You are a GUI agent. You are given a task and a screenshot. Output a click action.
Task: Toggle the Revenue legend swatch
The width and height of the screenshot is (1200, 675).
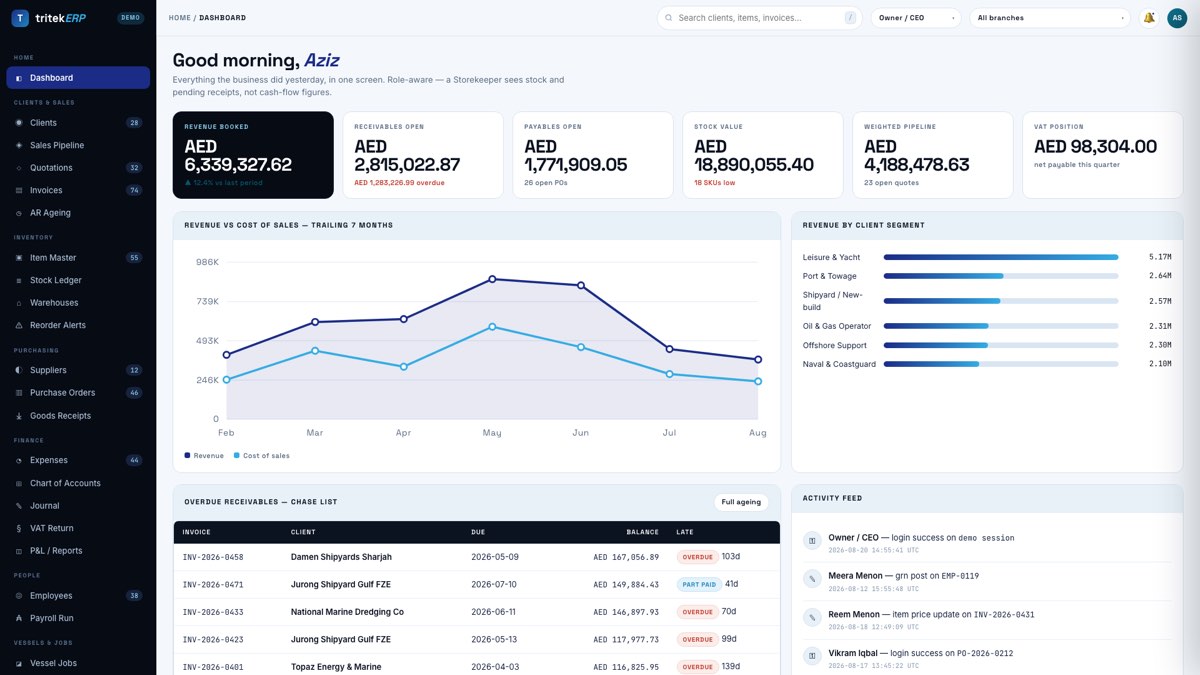click(187, 455)
